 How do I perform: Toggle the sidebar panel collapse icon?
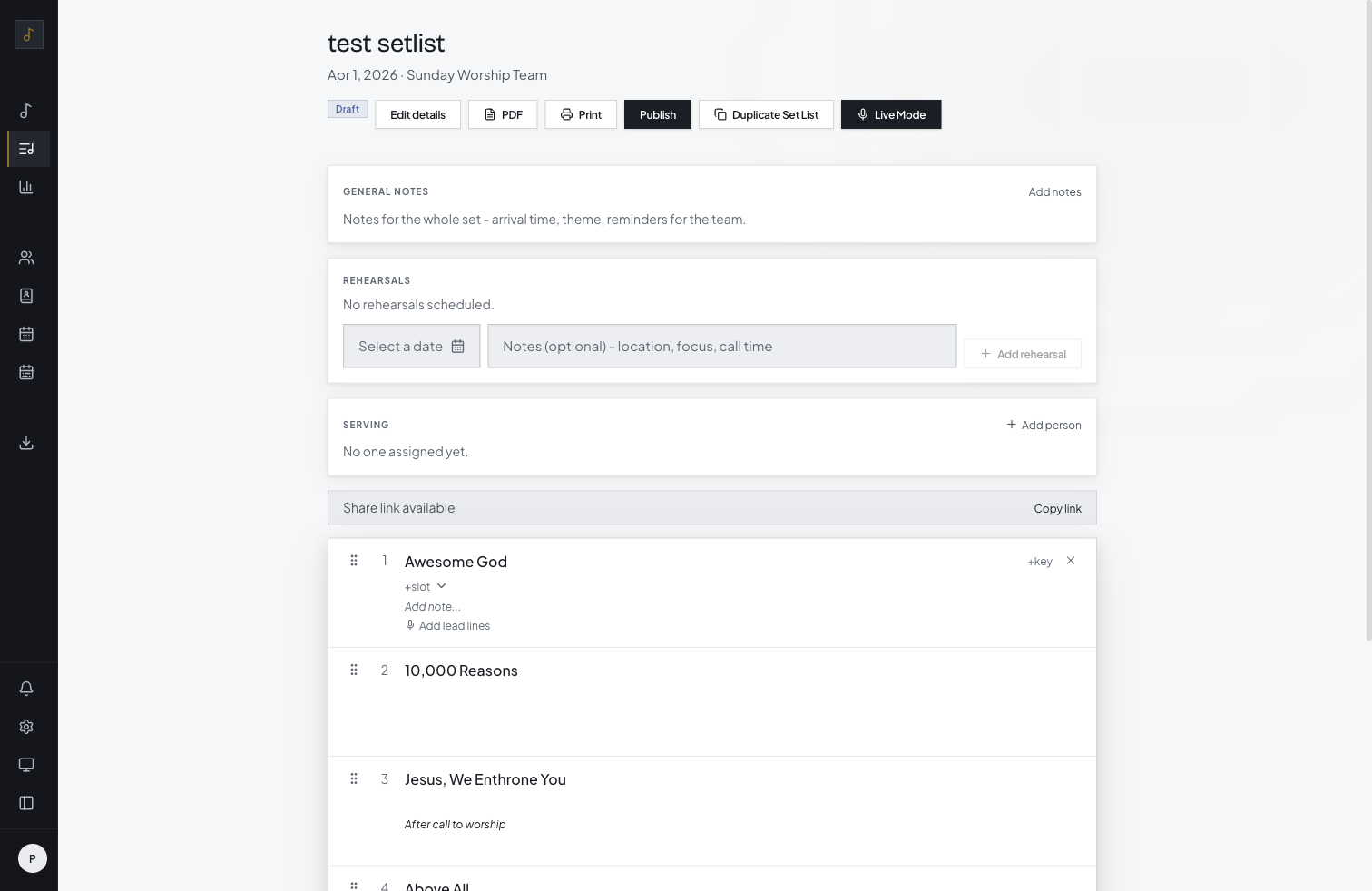(x=26, y=803)
